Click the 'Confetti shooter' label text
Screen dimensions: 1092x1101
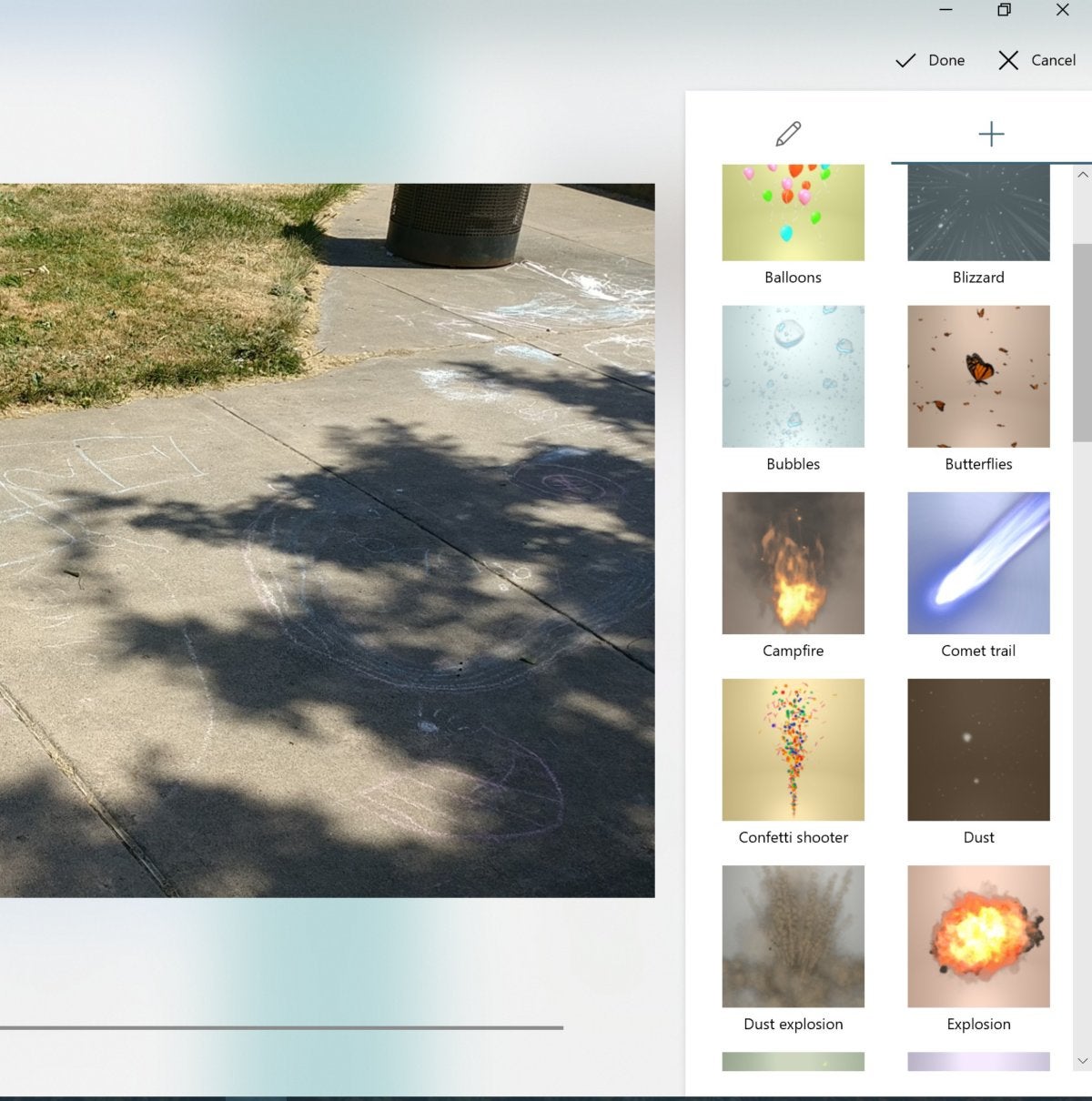point(793,837)
